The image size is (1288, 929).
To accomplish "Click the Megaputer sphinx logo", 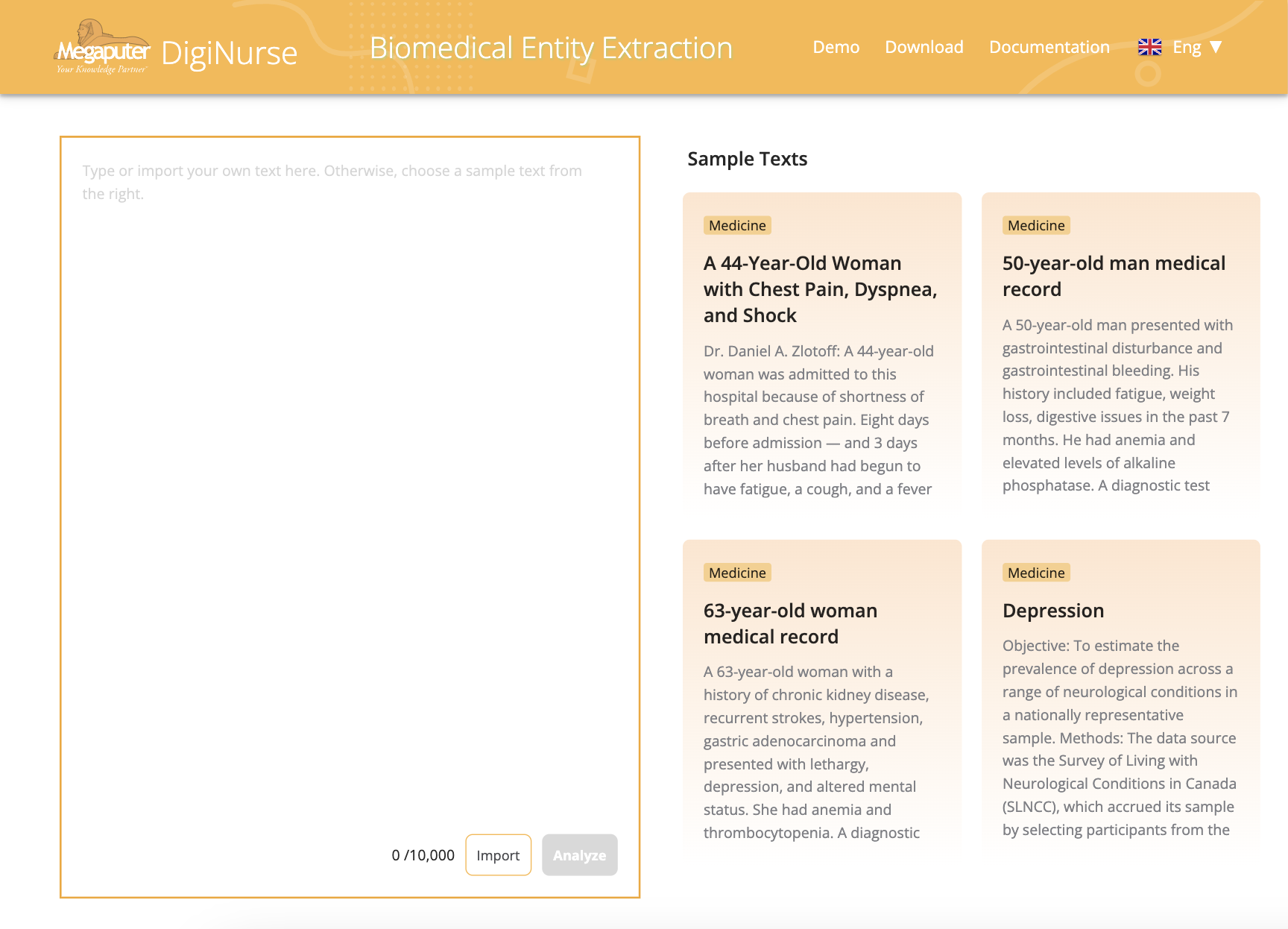I will 103,47.
